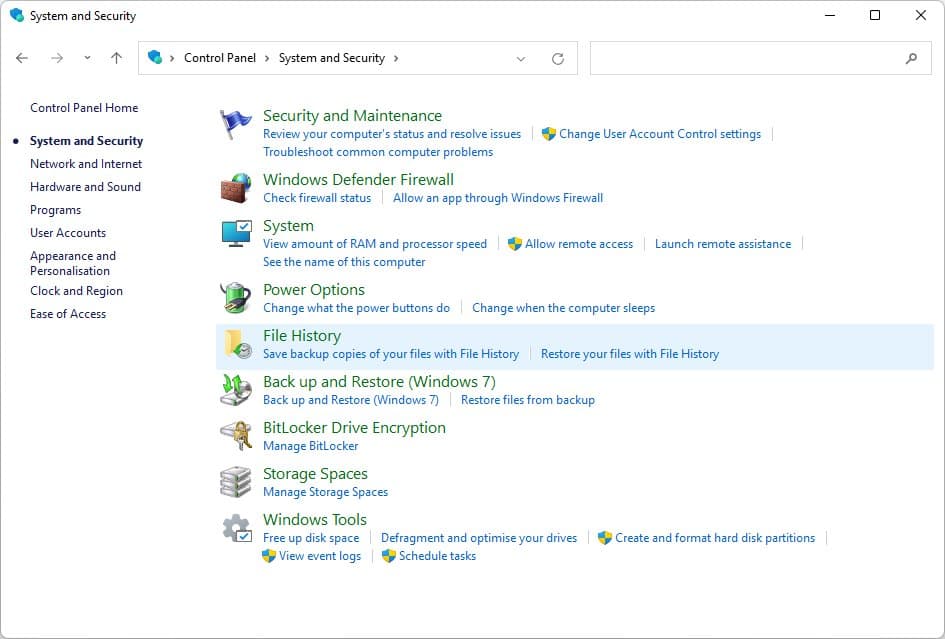Screen dimensions: 945x639
Task: Click the Power Options battery icon
Action: tap(236, 298)
